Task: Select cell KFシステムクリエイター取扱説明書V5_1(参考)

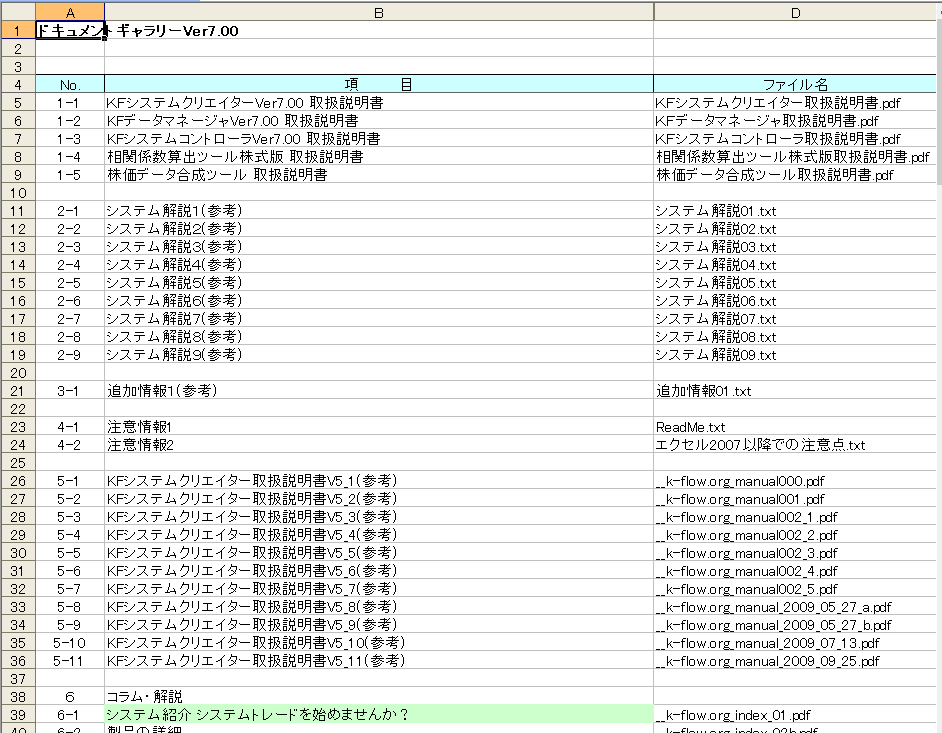Action: coord(378,481)
